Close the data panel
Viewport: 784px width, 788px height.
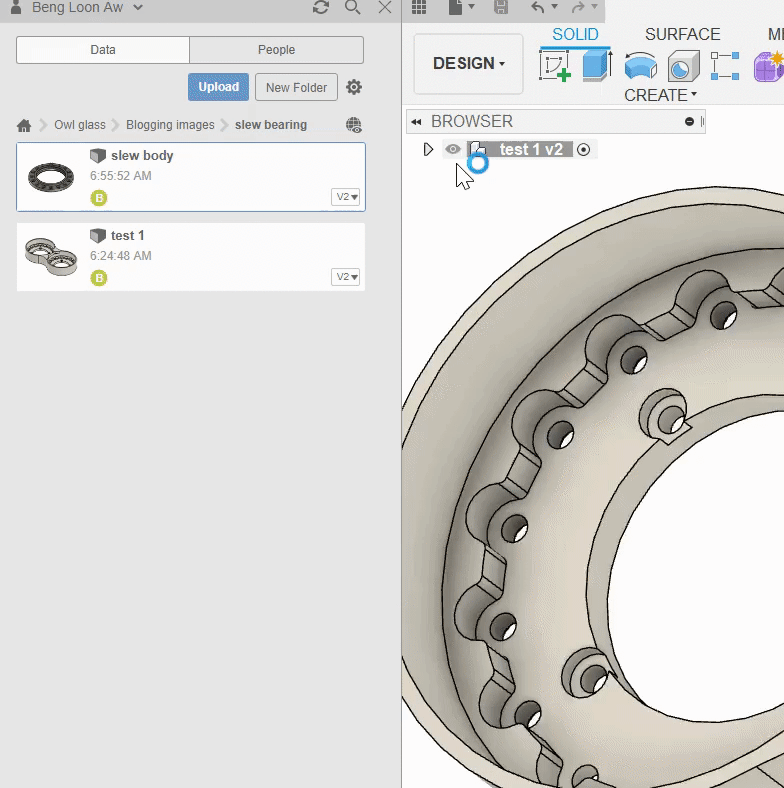[x=385, y=7]
